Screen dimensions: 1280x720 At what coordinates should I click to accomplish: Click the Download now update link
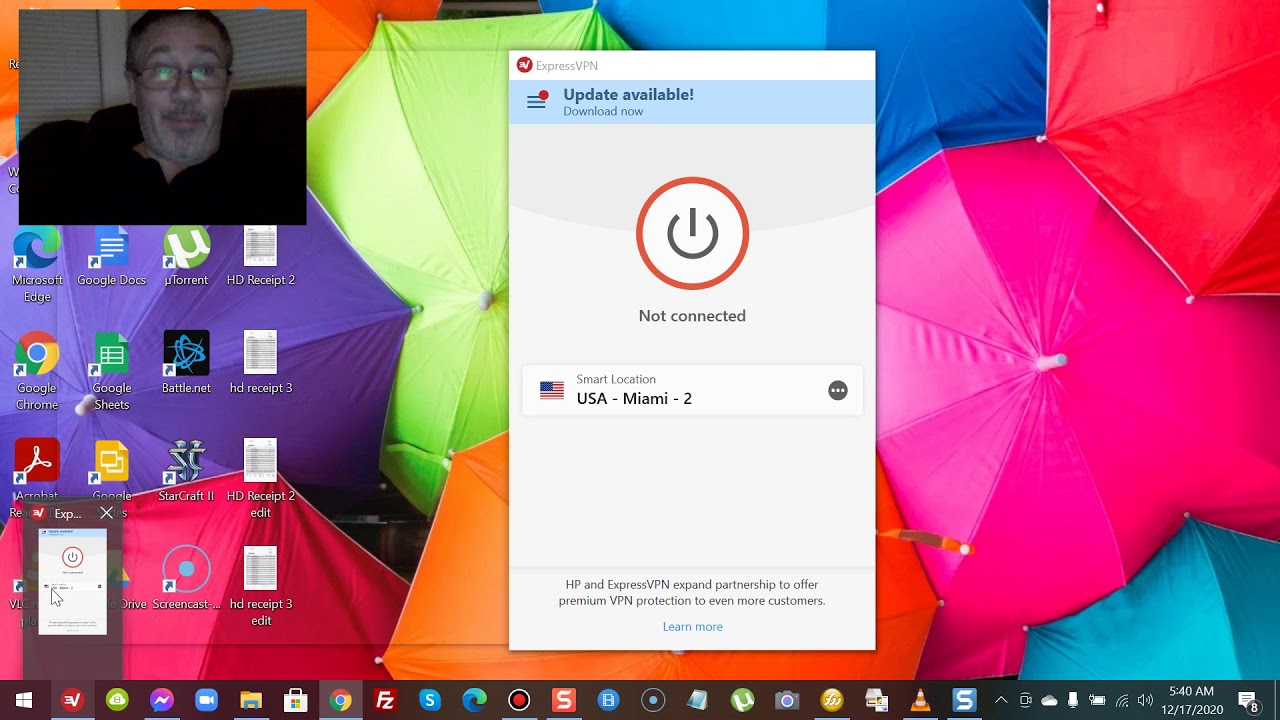coord(603,112)
